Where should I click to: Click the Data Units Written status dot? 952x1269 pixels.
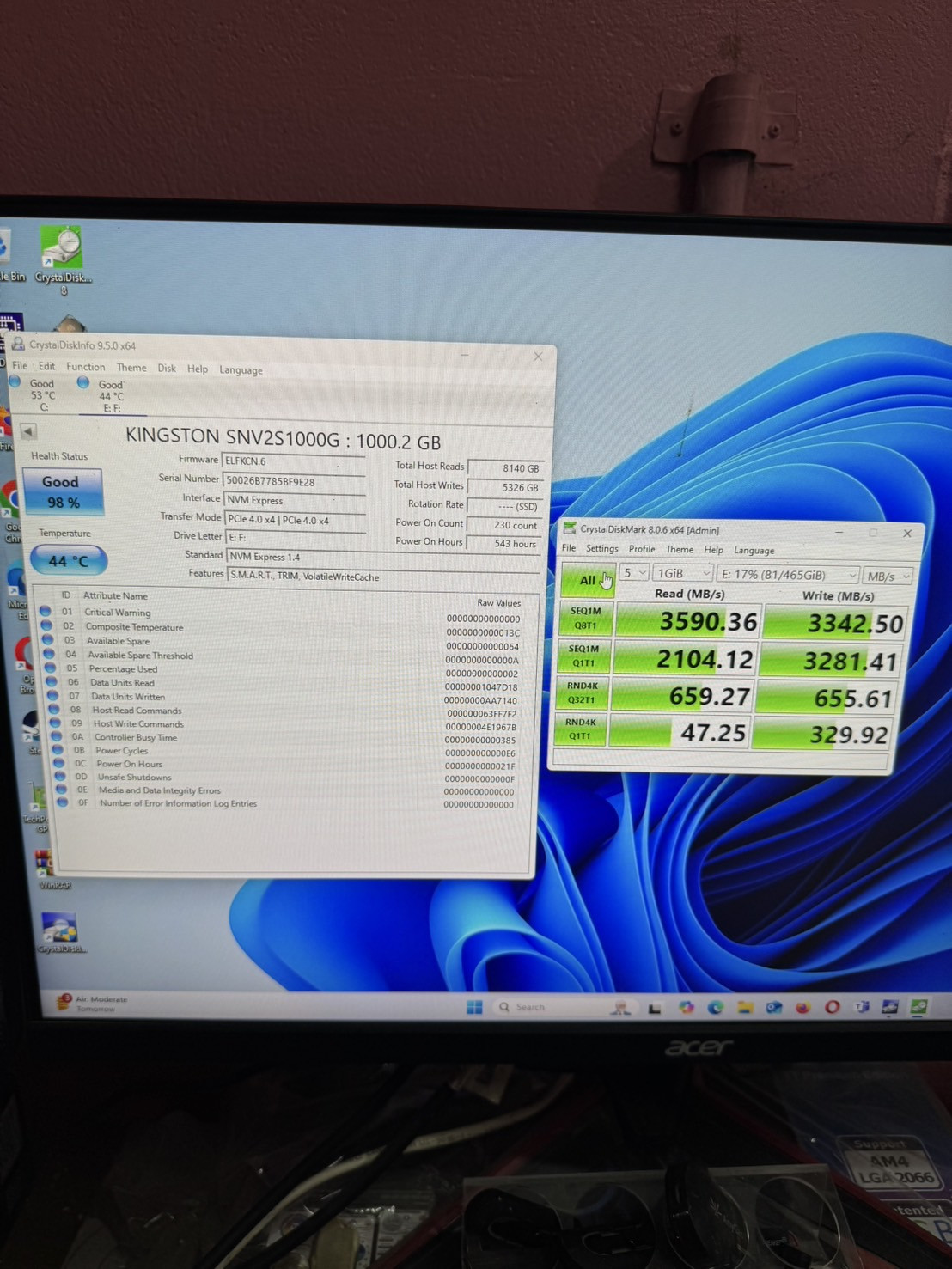(53, 696)
